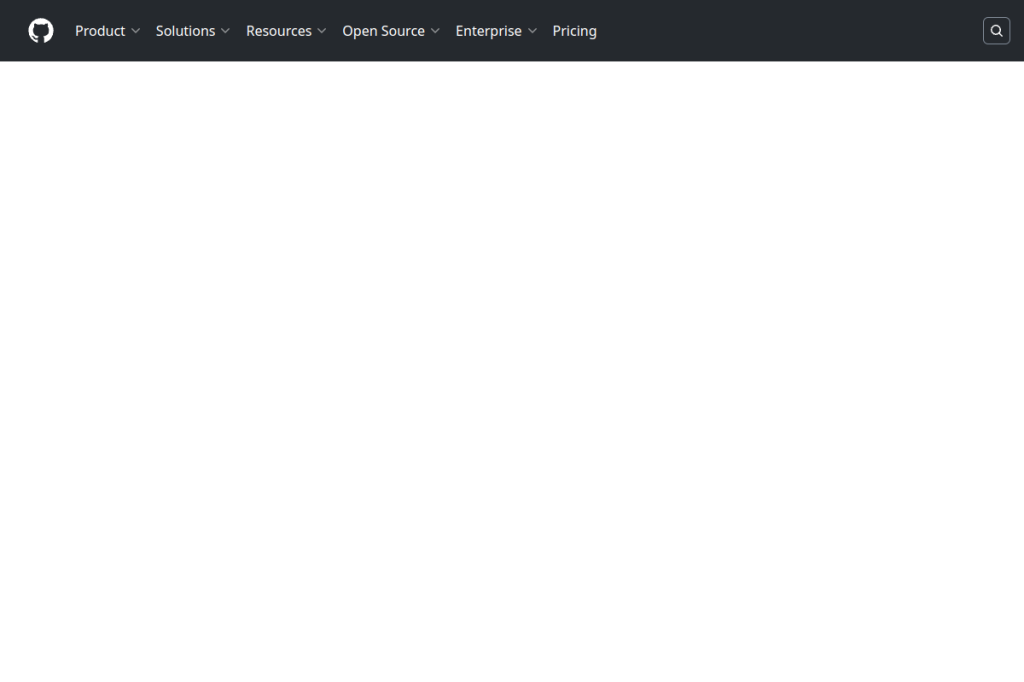Open the Open Source dropdown menu
The width and height of the screenshot is (1024, 682).
(391, 31)
